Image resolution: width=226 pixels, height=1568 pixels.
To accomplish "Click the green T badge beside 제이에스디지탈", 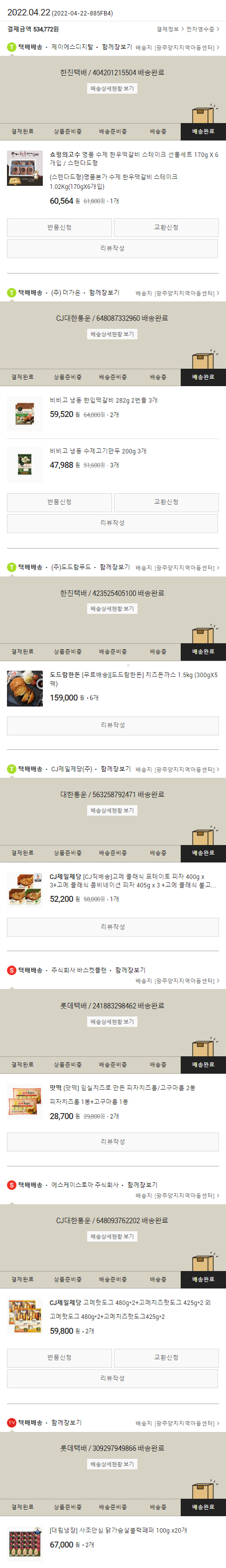I will click(x=11, y=47).
